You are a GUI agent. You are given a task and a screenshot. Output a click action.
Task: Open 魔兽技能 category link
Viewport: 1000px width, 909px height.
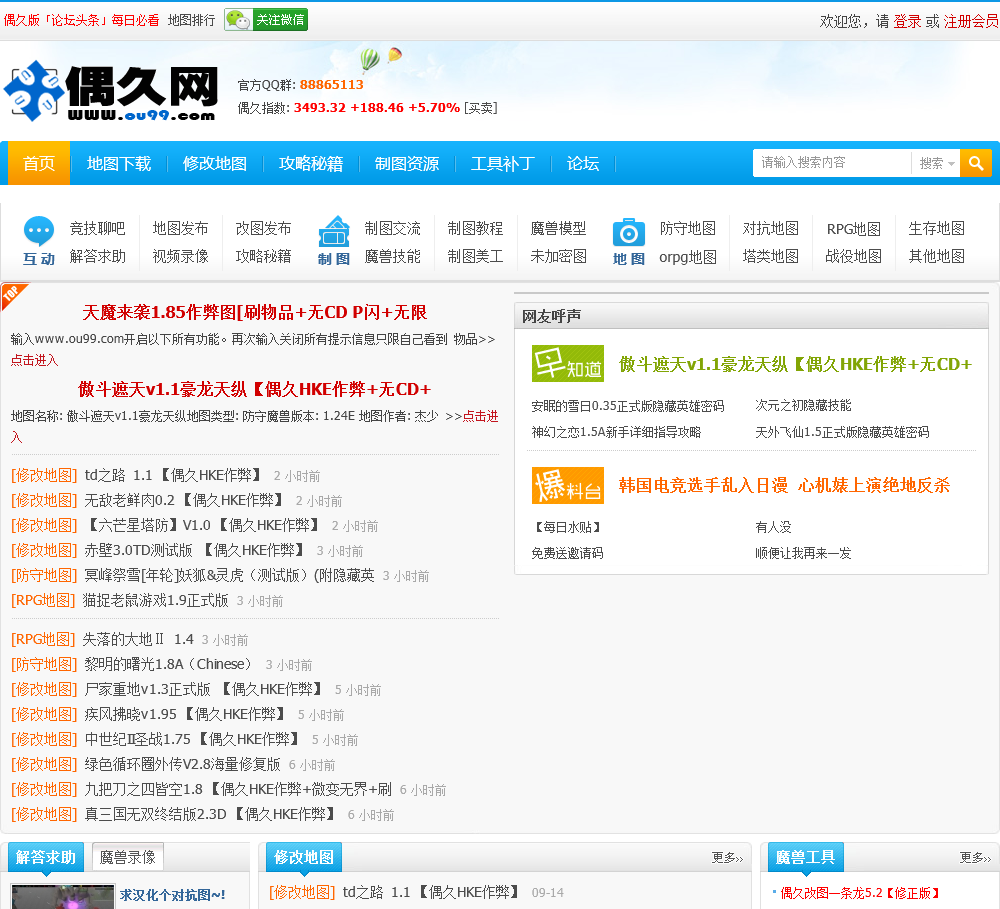tap(392, 256)
